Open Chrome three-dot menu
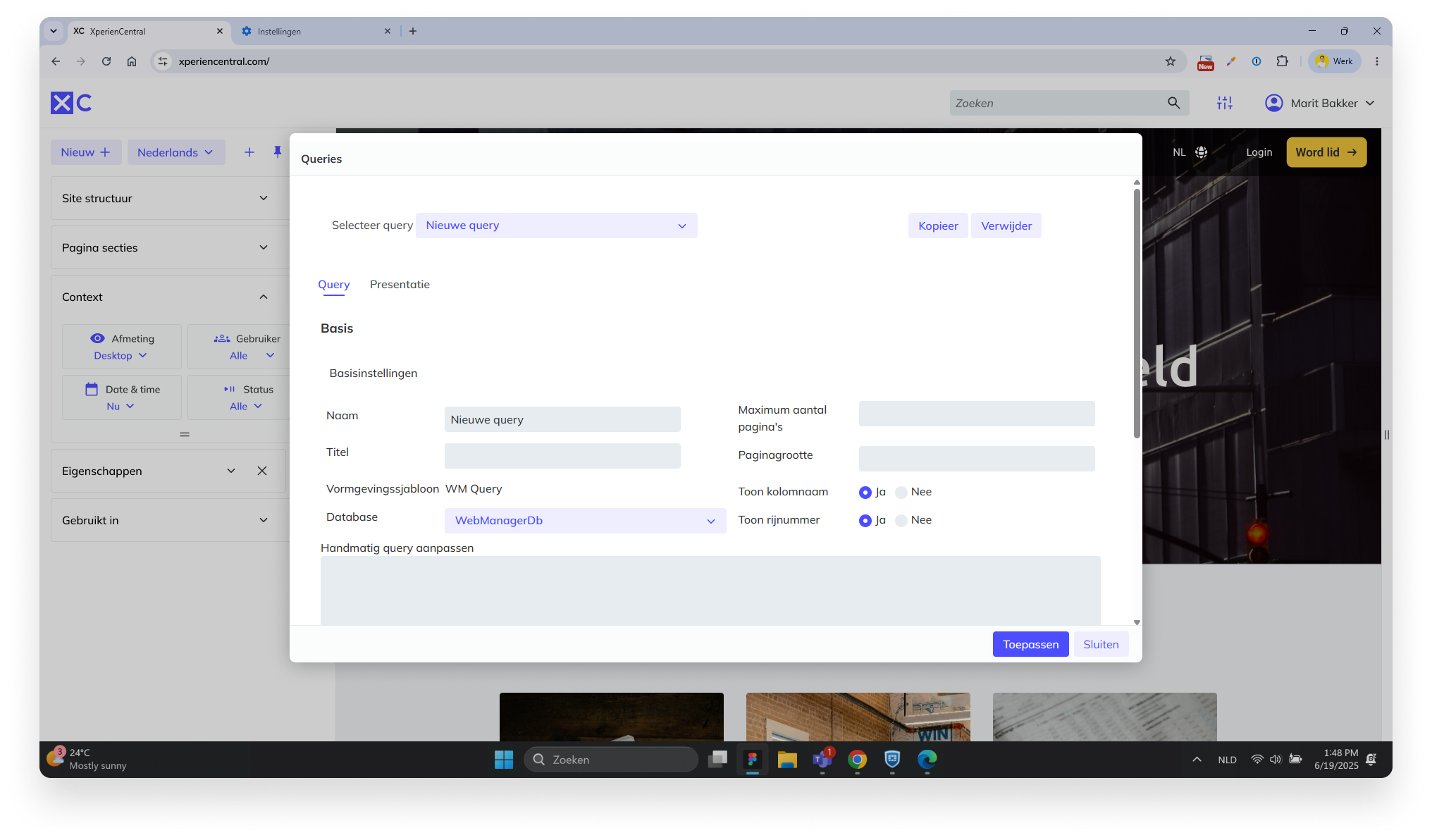Screen dimensions: 1432x840 [x=1377, y=61]
